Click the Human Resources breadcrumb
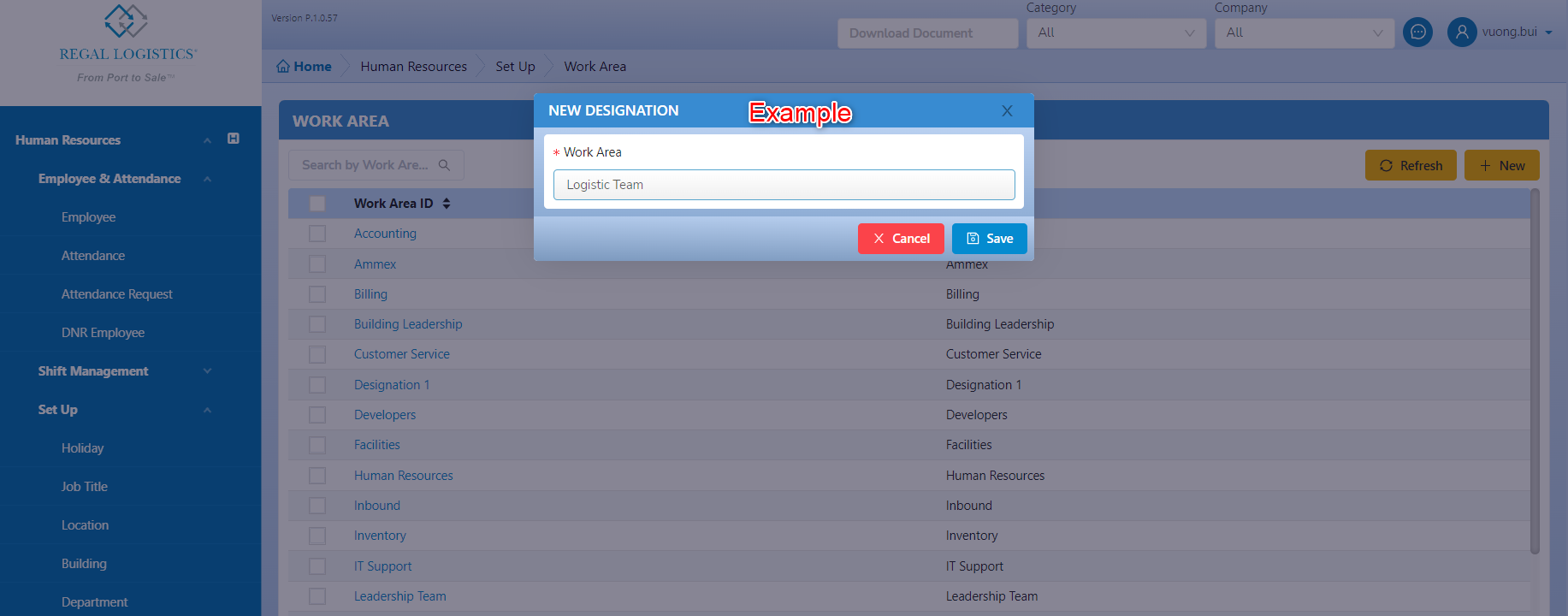1568x616 pixels. click(x=414, y=67)
